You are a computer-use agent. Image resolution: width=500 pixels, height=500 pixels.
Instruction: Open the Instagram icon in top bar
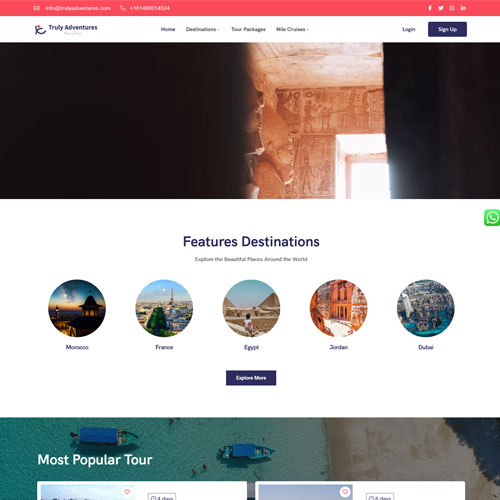(452, 8)
